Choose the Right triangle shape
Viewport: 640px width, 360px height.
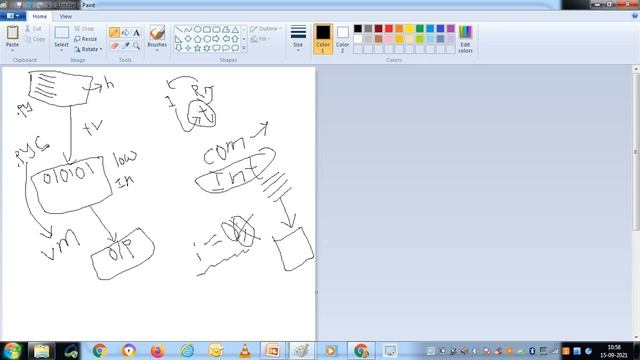tap(179, 39)
